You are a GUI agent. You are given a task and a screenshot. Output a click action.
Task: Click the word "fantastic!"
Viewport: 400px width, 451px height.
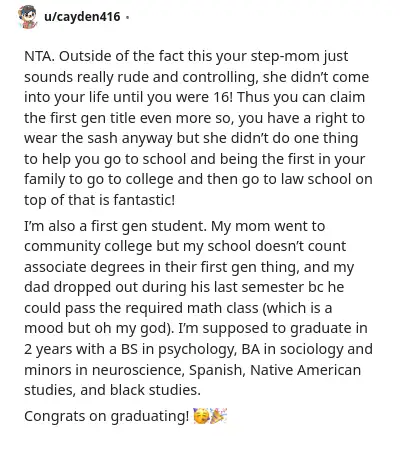click(144, 200)
